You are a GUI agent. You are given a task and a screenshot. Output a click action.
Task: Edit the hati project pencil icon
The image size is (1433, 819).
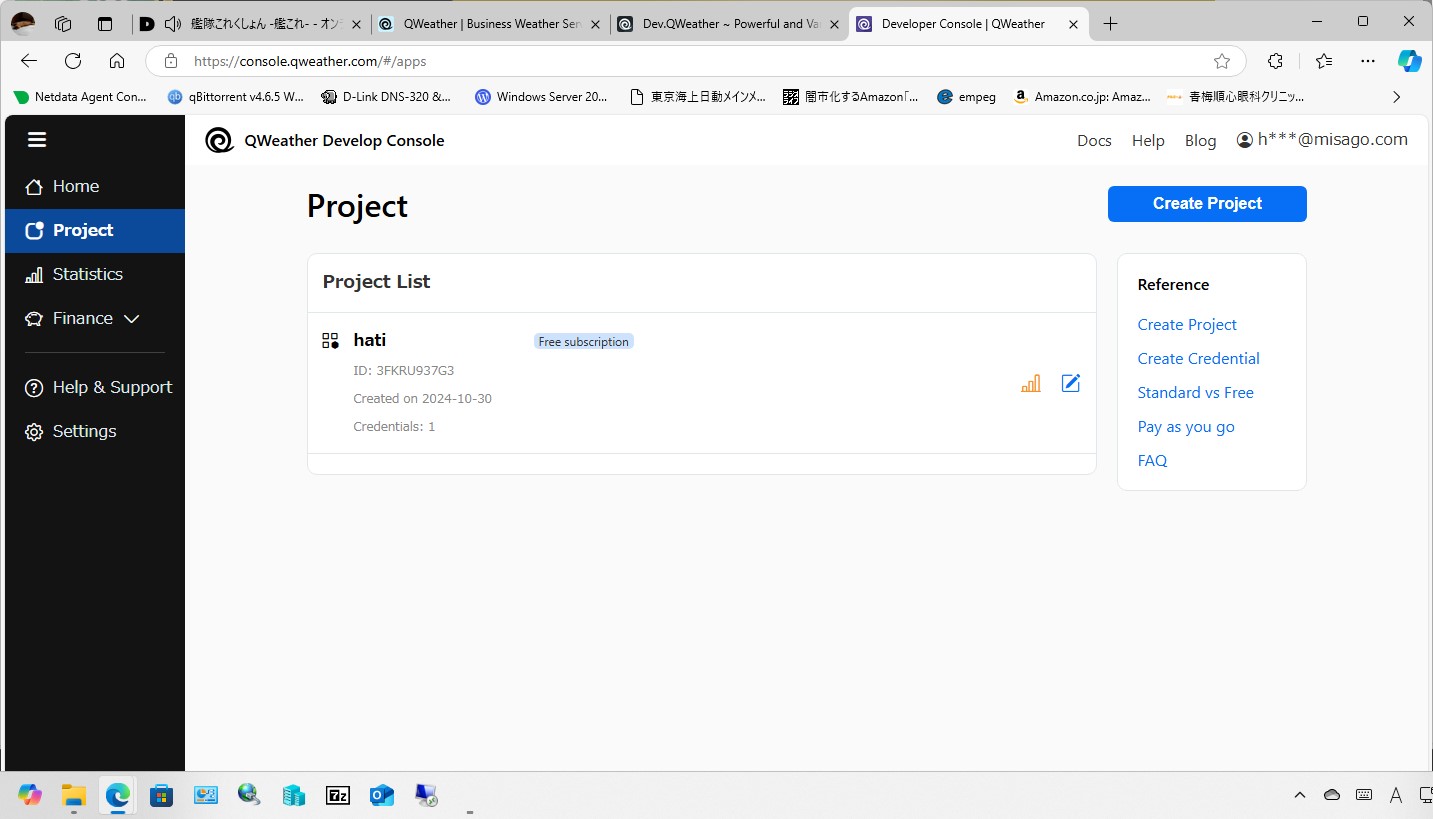1071,383
